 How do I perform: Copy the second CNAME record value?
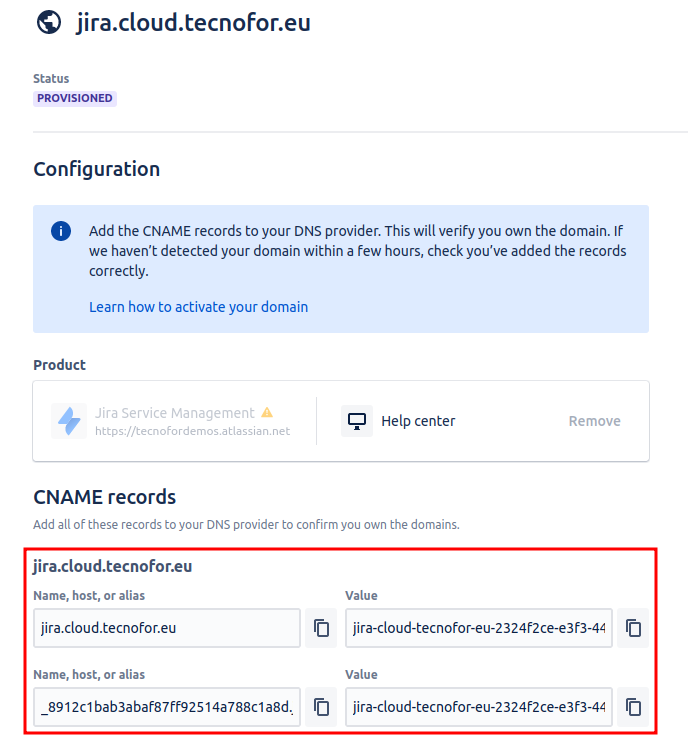633,707
